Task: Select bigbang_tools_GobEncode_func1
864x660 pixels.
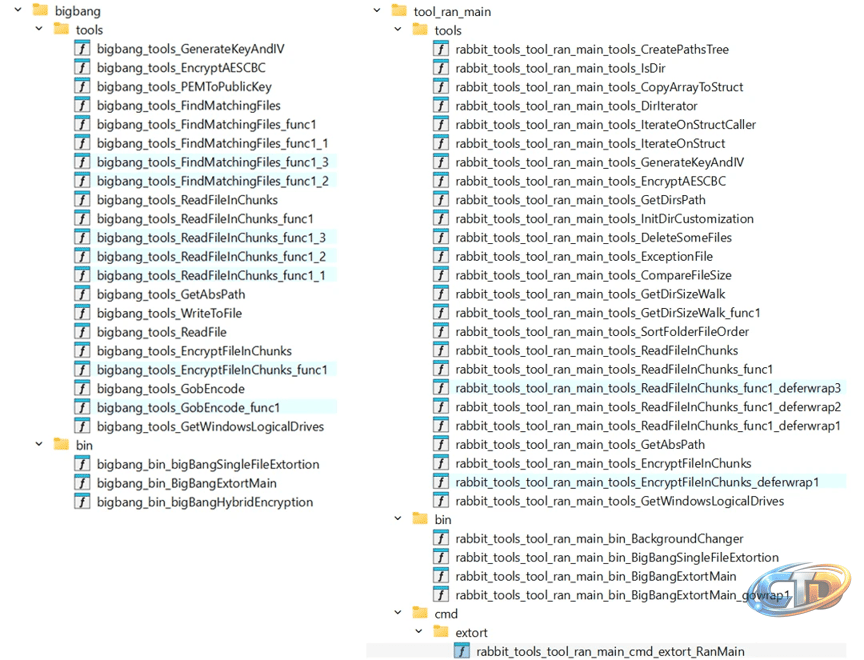Action: tap(188, 407)
